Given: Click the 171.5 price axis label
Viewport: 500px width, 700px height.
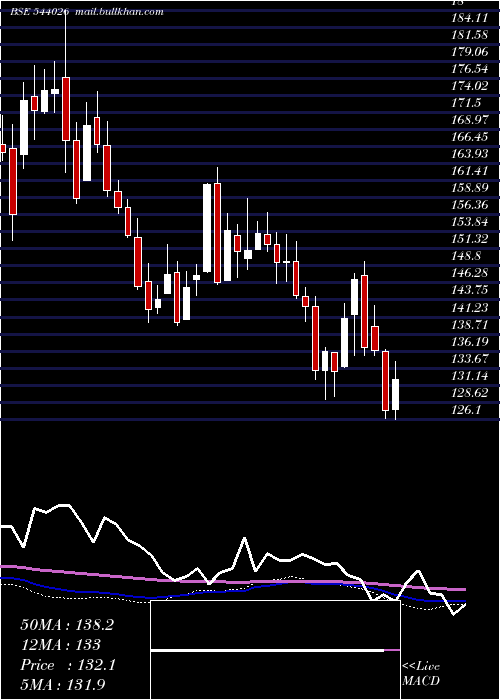Looking at the screenshot, I should pos(467,103).
